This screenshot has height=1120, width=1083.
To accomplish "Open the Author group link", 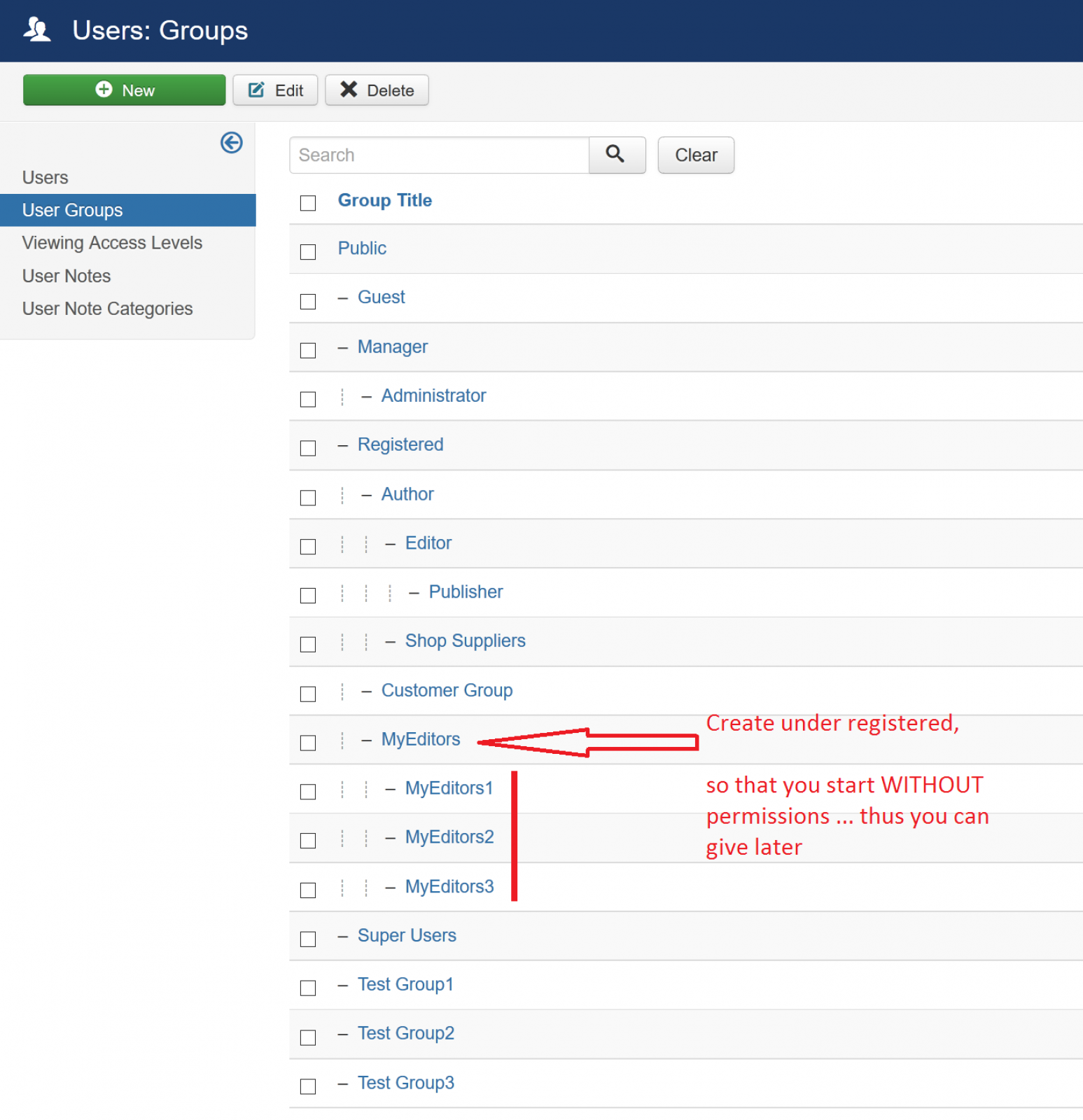I will point(407,494).
